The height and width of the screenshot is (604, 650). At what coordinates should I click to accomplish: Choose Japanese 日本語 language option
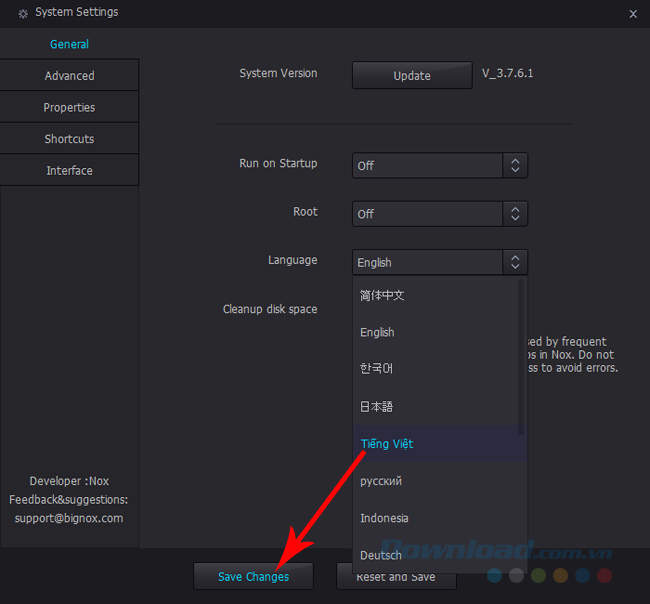click(436, 406)
